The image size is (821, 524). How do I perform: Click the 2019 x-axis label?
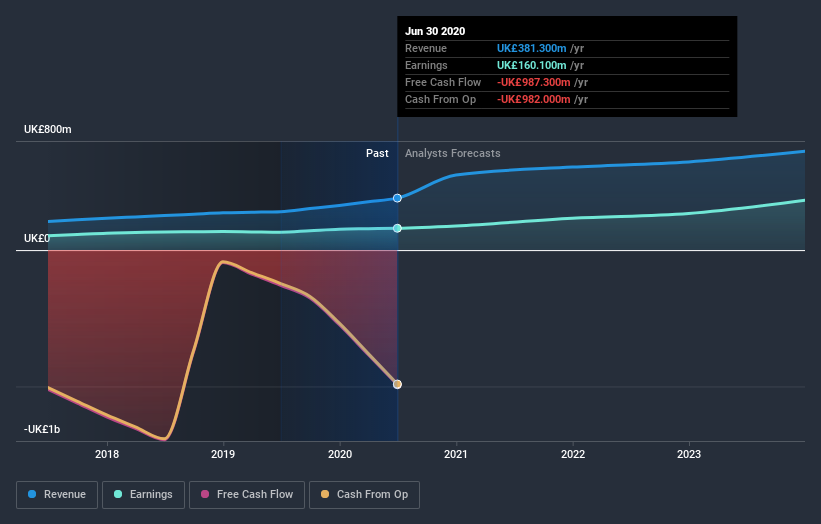coord(223,454)
